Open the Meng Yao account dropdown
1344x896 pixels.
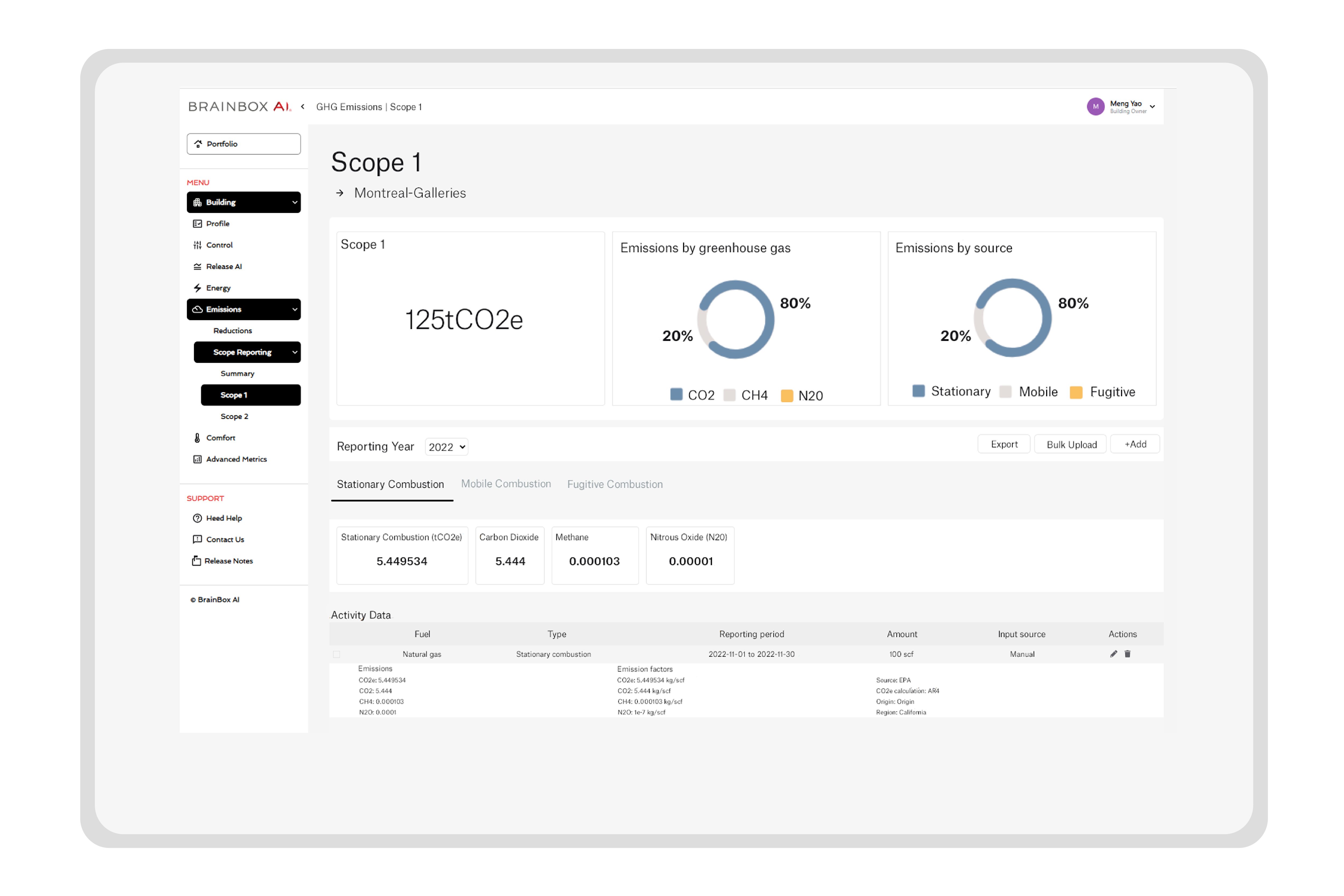point(1153,106)
